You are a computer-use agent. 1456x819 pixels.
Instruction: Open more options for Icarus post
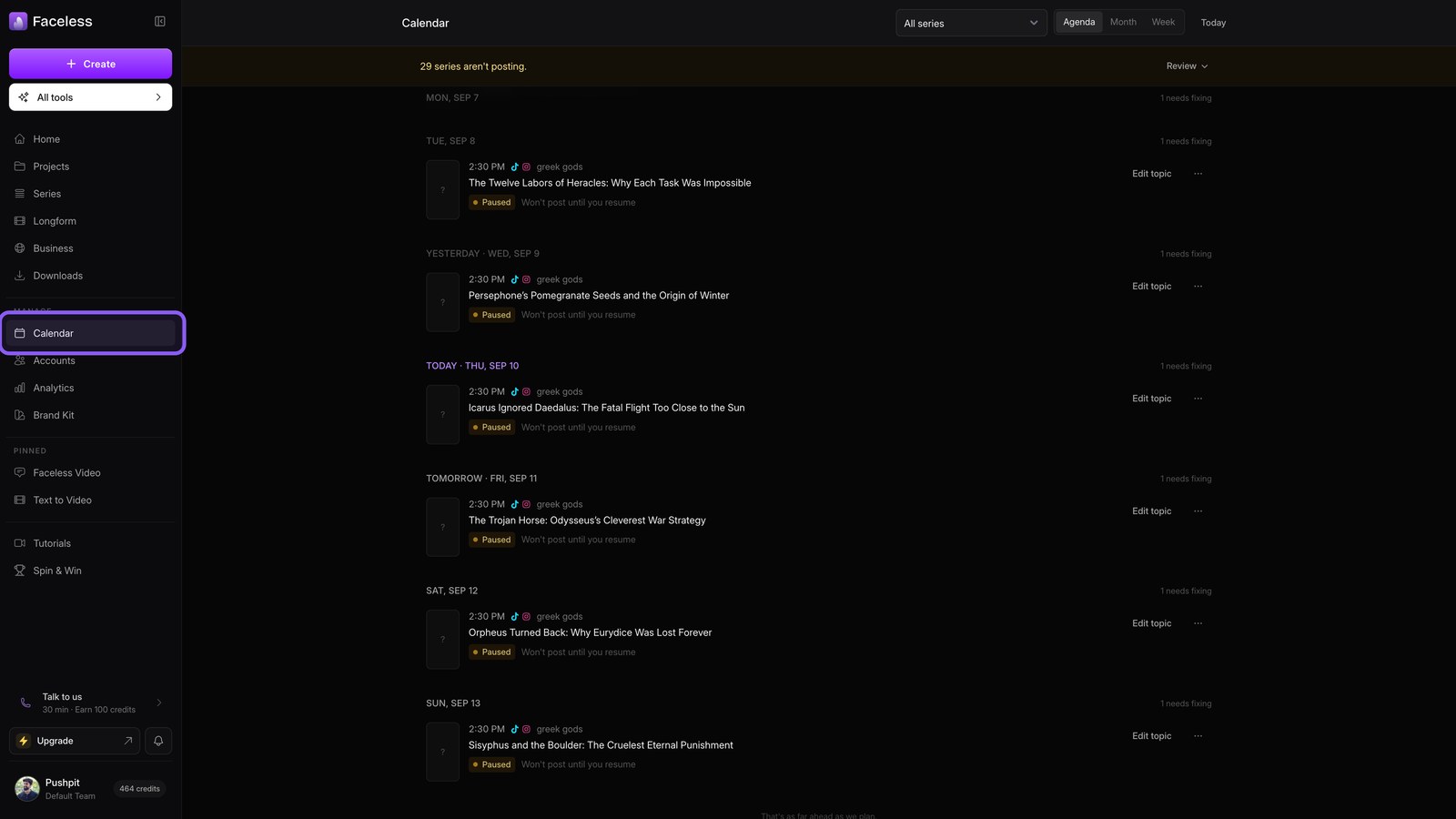[x=1198, y=399]
